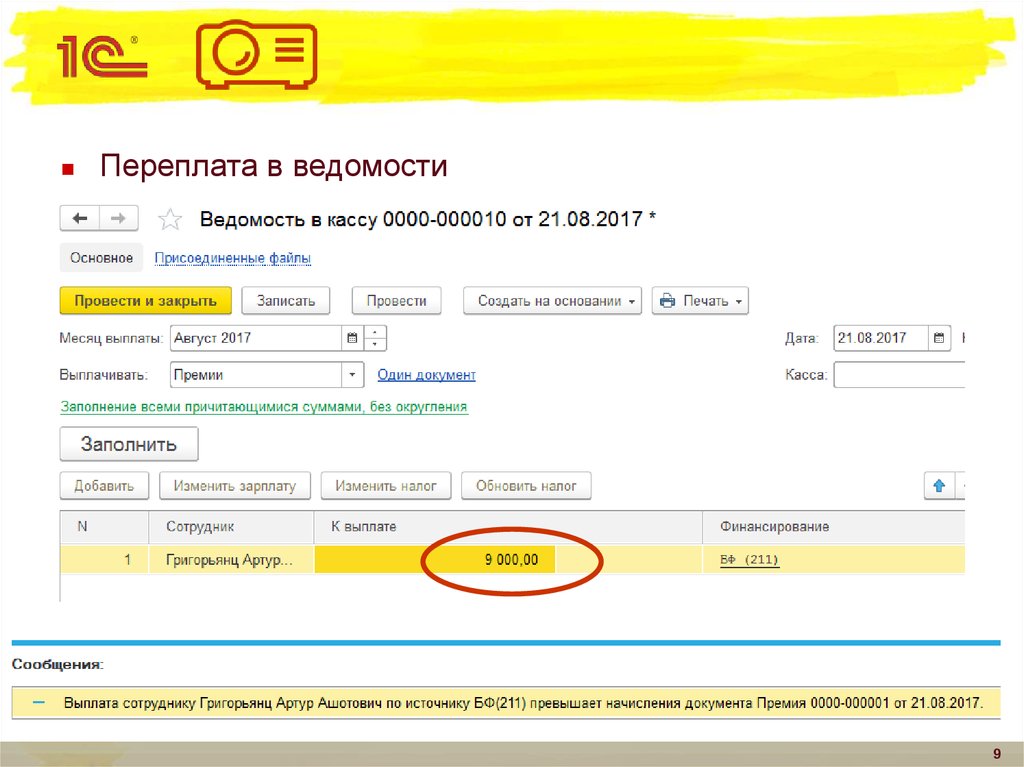
Task: Expand the Выплачивать dropdown arrow
Action: [352, 375]
